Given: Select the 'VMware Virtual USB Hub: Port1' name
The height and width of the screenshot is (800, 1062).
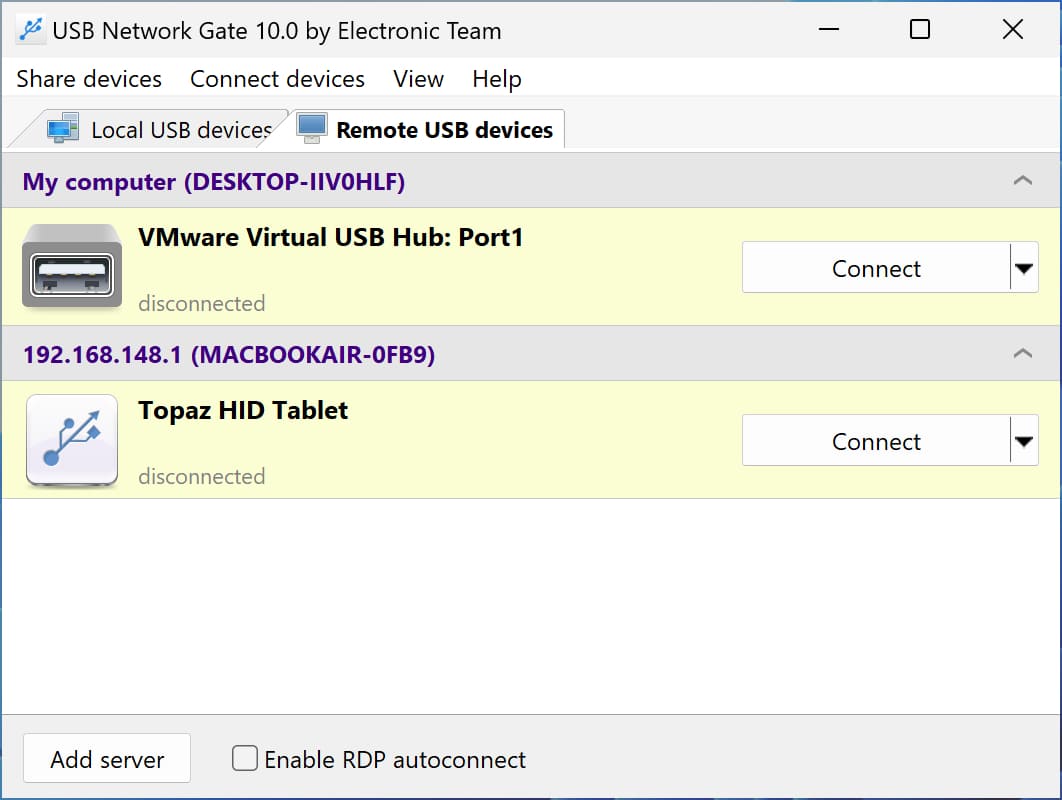Looking at the screenshot, I should pyautogui.click(x=331, y=238).
